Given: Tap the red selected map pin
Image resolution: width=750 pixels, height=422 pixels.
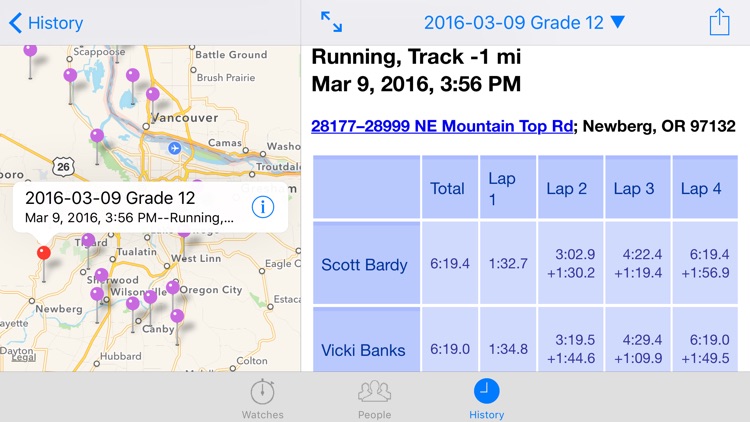Looking at the screenshot, I should [43, 254].
